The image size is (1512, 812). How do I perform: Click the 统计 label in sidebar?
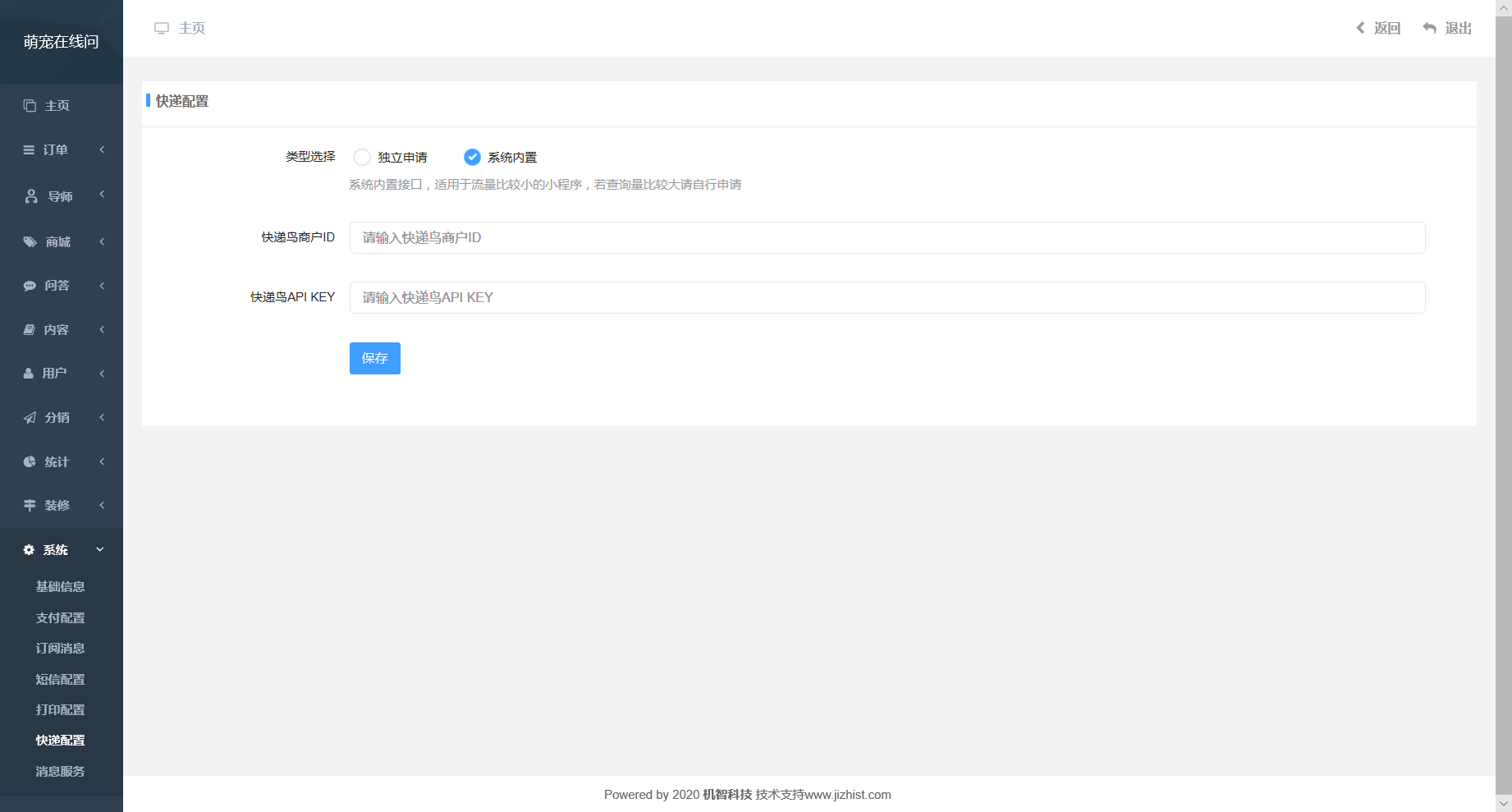[57, 462]
